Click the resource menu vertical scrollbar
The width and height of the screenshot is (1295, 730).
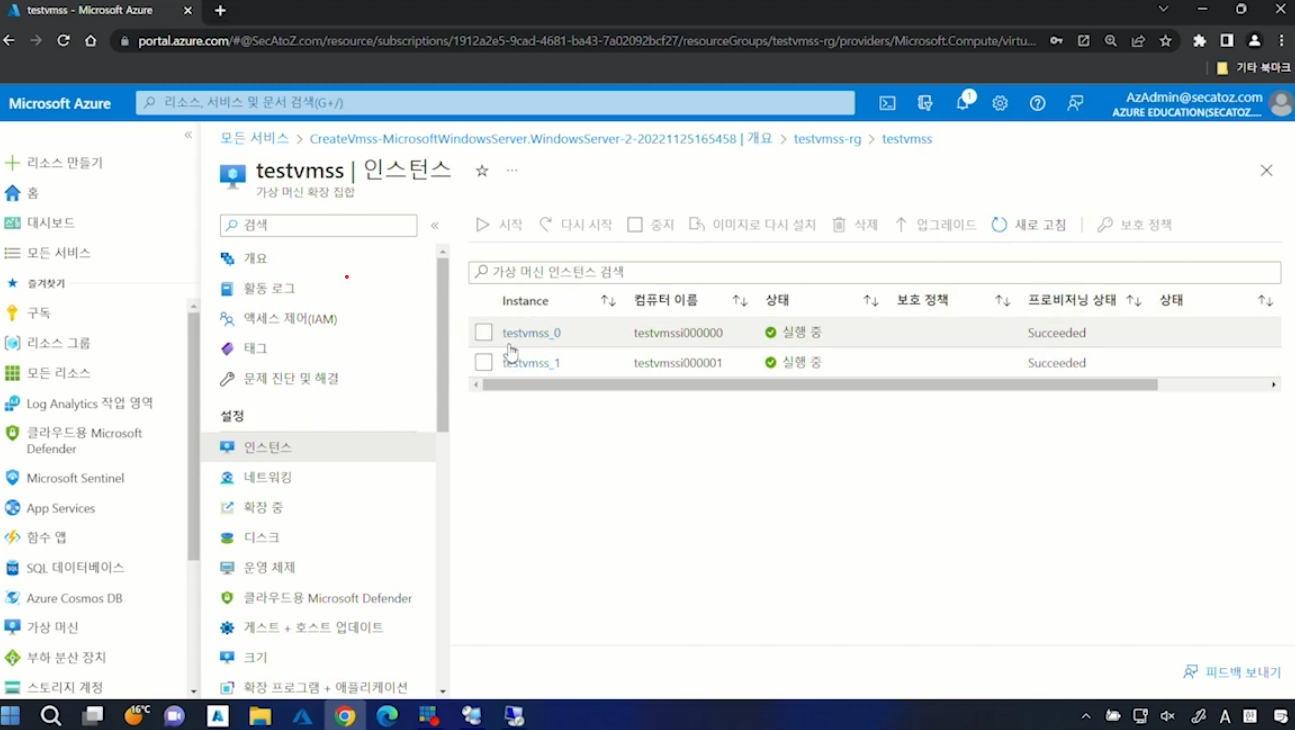[x=443, y=345]
